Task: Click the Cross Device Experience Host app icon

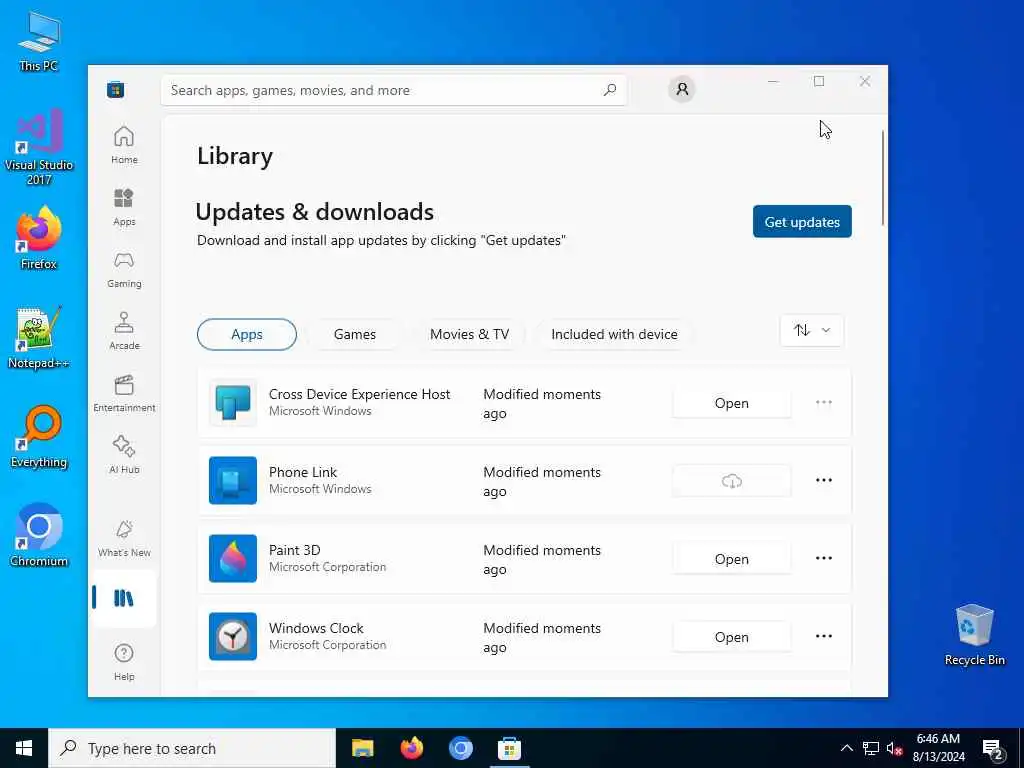Action: click(233, 403)
